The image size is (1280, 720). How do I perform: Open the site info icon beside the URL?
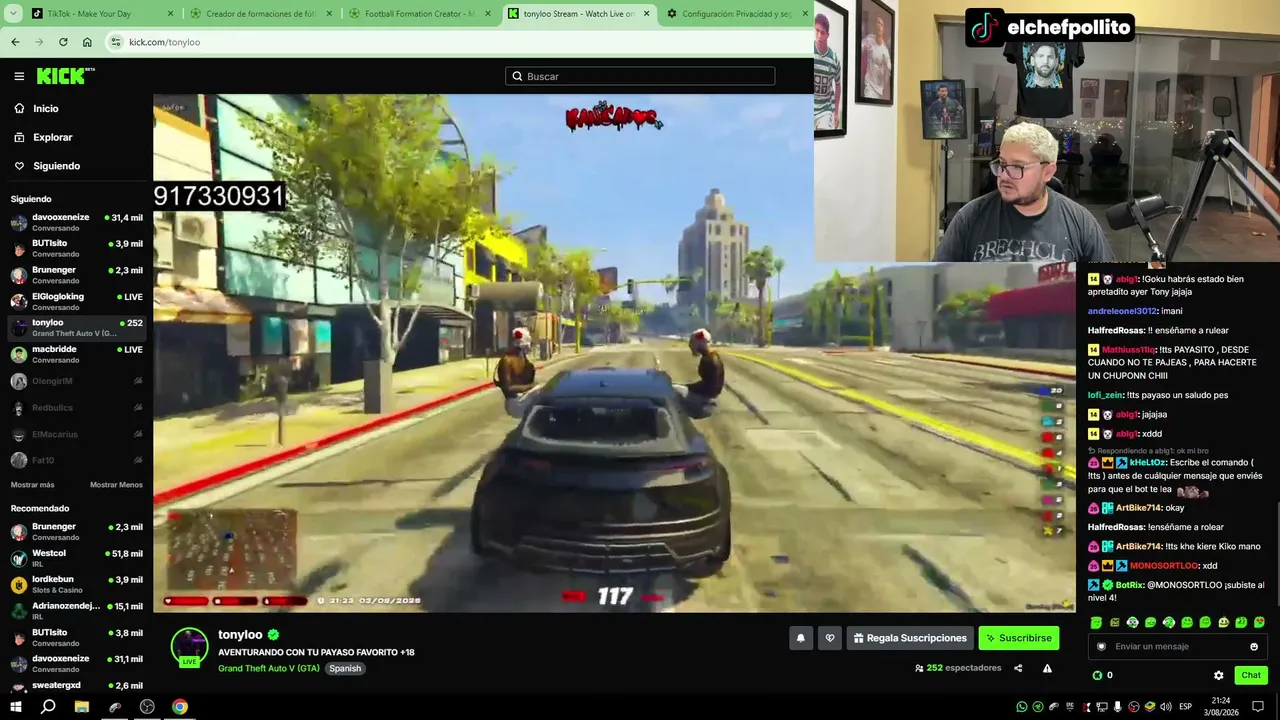coord(115,42)
